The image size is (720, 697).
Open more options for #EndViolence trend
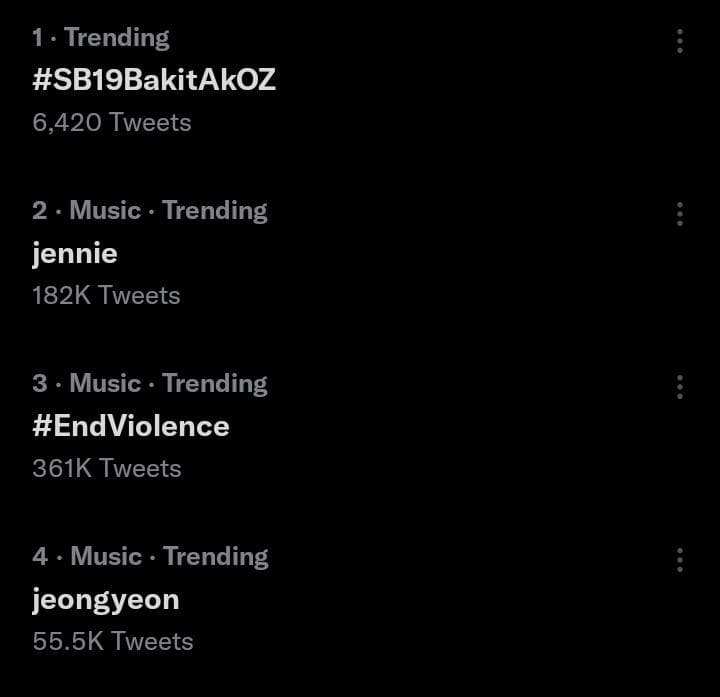[x=680, y=387]
